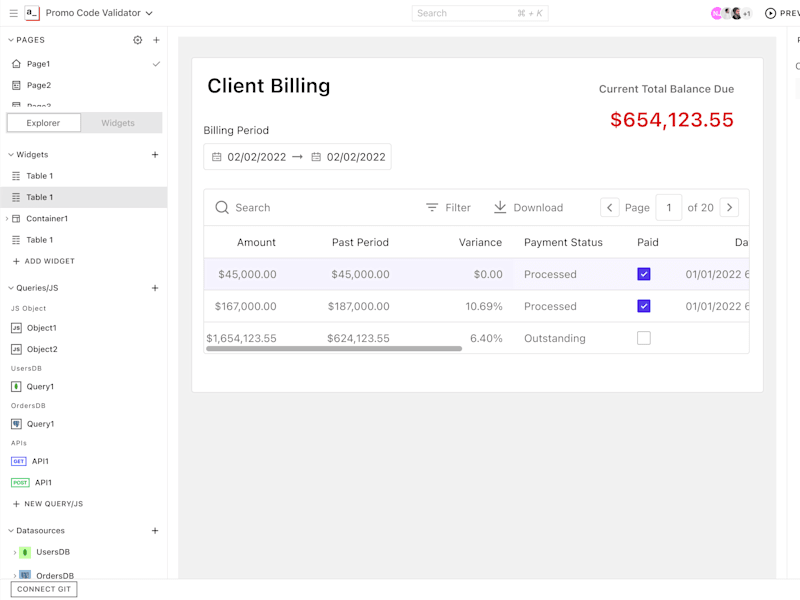Click the table horizontal scrollbar

[x=334, y=349]
